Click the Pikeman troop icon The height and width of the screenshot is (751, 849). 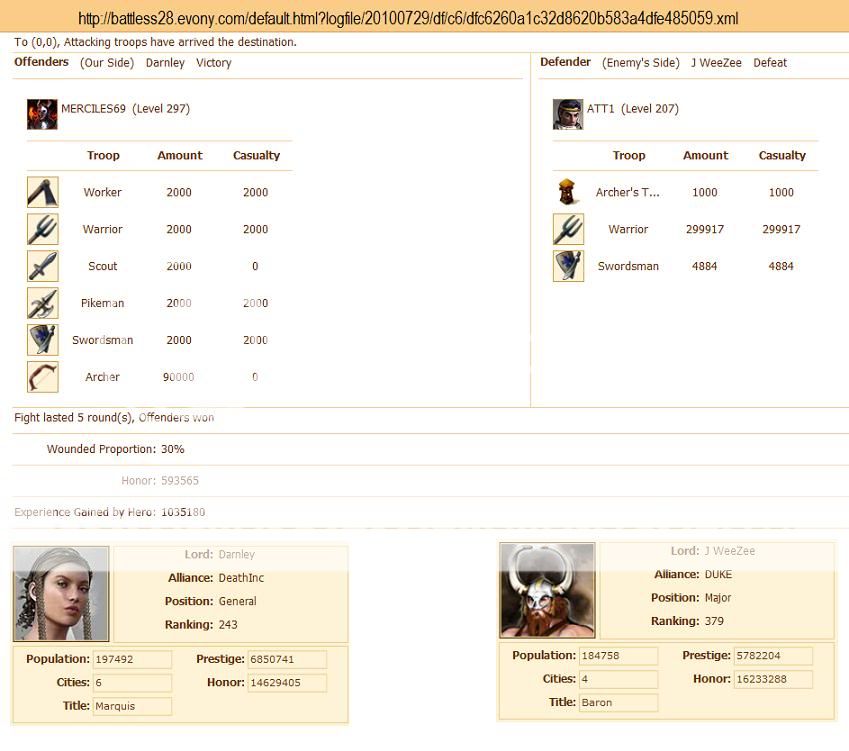(x=42, y=303)
